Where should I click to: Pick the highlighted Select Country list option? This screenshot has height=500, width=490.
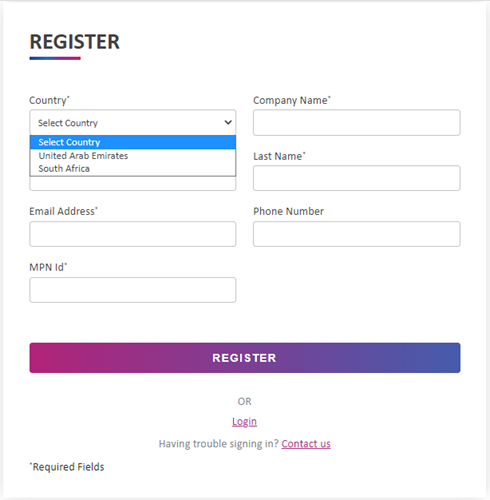point(133,142)
